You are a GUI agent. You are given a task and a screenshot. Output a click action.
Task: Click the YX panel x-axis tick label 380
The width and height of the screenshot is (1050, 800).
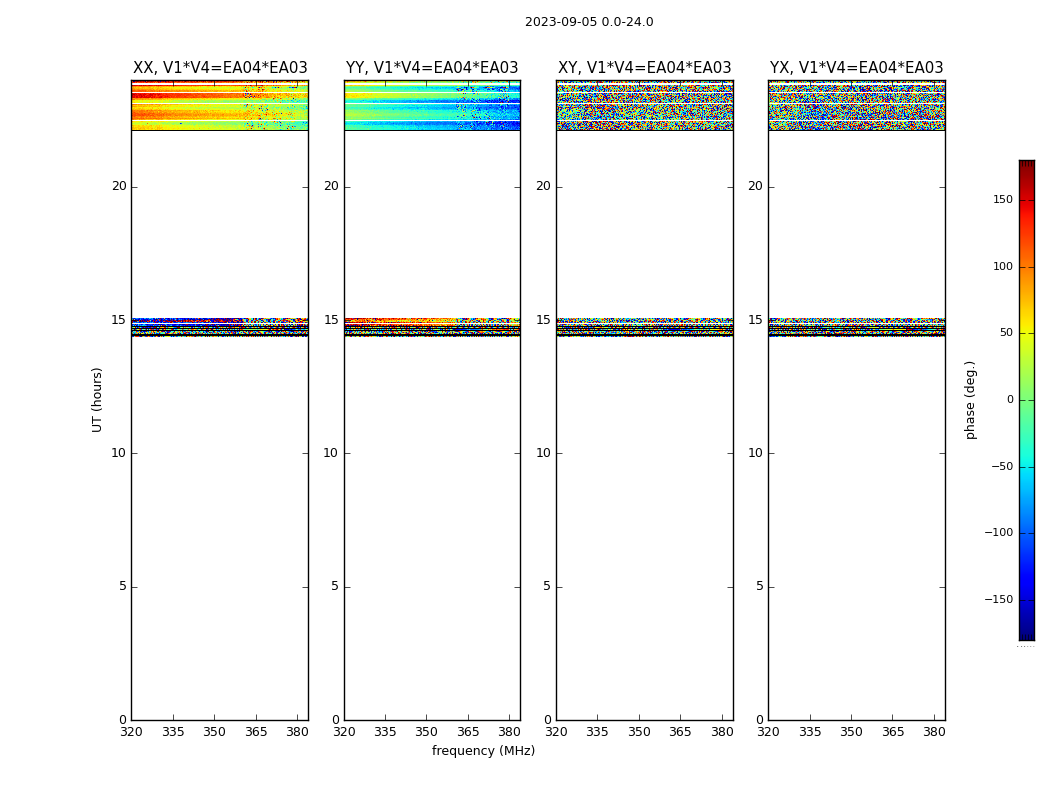(934, 732)
